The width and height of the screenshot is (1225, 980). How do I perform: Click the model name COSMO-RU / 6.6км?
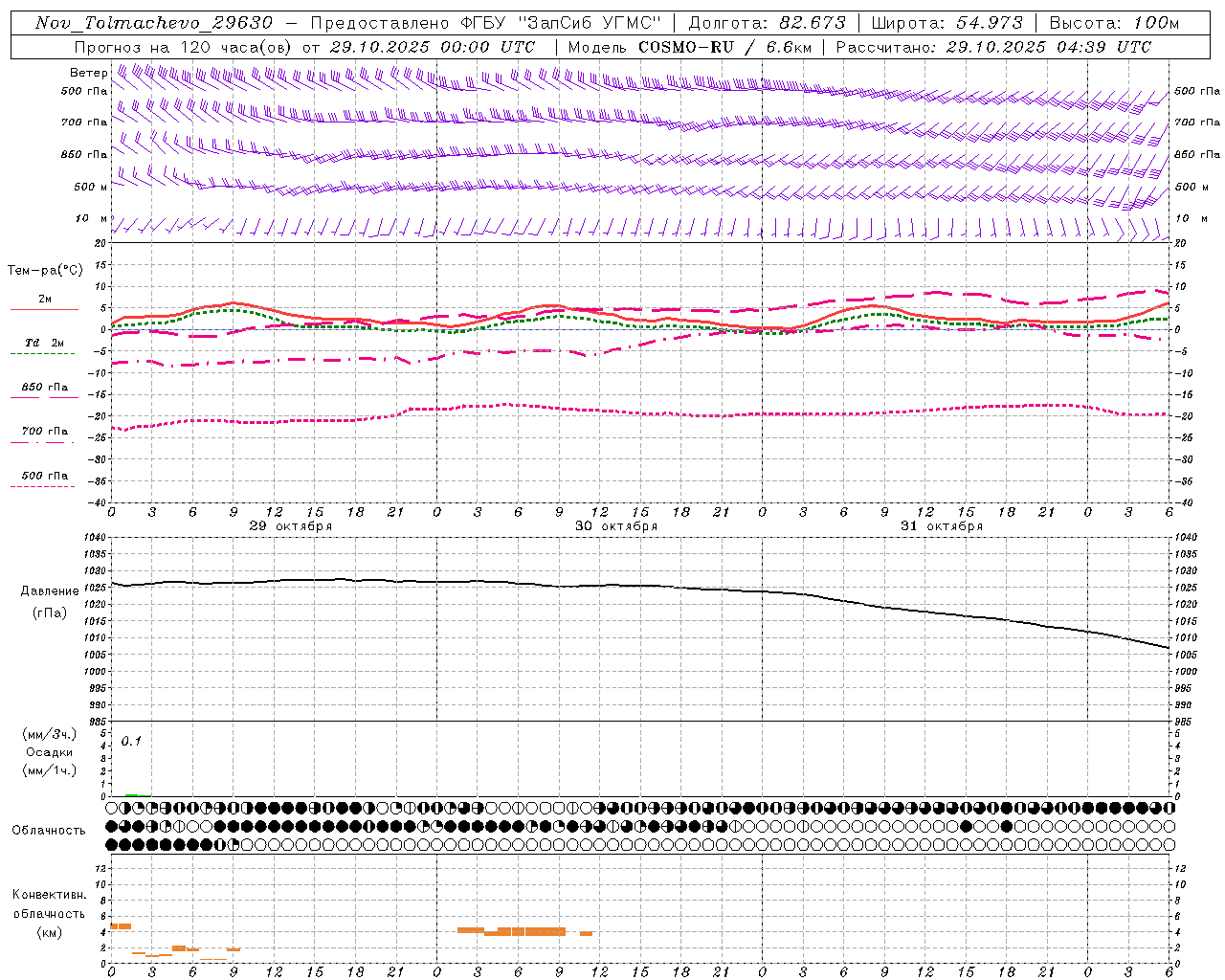click(724, 47)
